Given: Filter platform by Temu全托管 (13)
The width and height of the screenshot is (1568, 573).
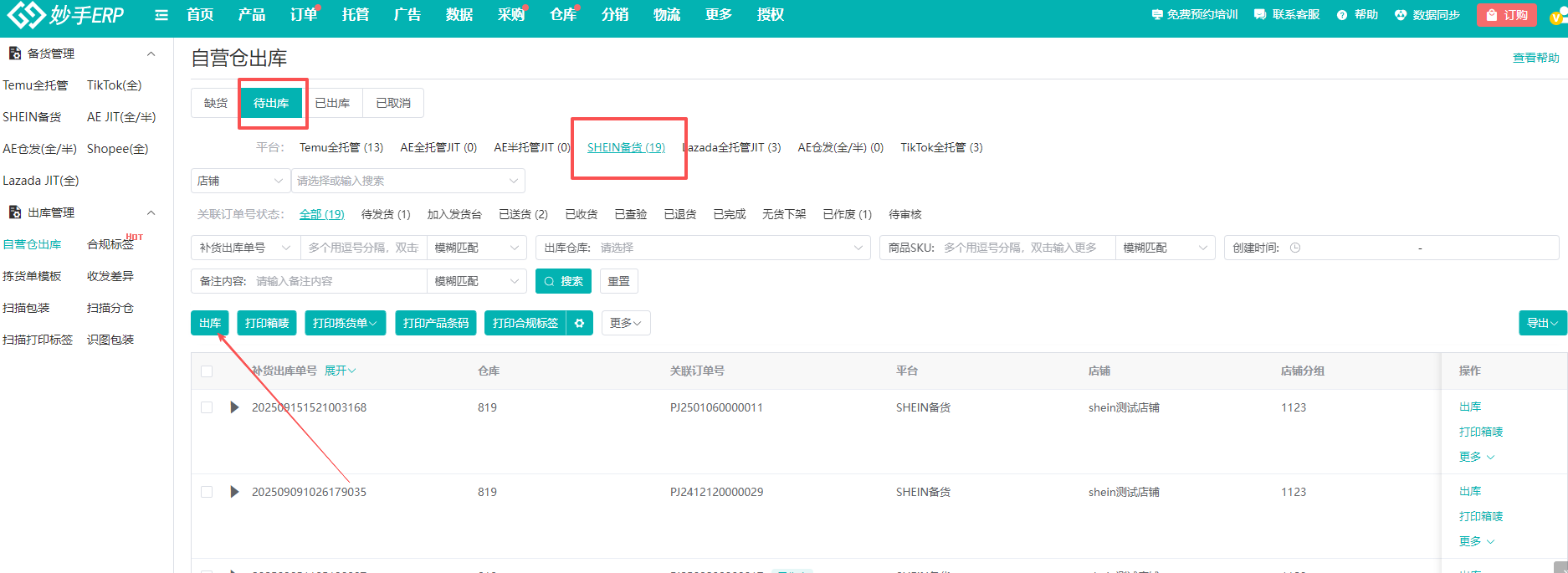Looking at the screenshot, I should [x=341, y=147].
